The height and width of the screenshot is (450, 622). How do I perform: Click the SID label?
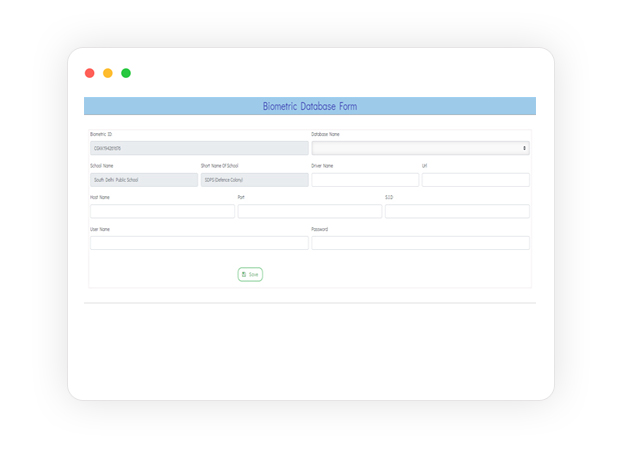point(389,197)
